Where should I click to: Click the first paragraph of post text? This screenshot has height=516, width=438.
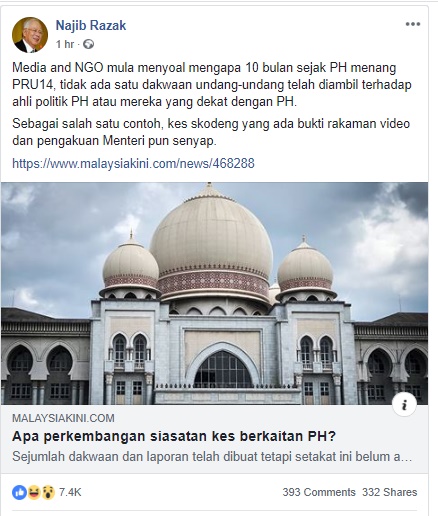tap(212, 85)
